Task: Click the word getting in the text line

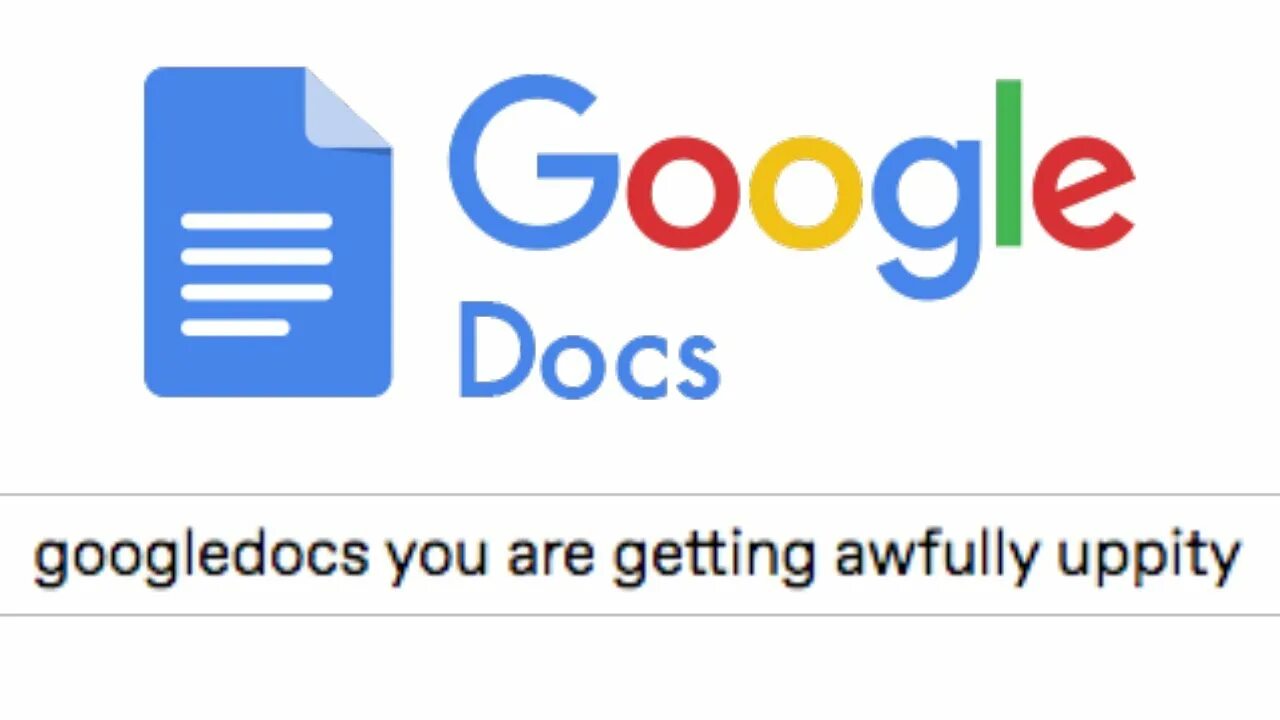Action: 714,557
